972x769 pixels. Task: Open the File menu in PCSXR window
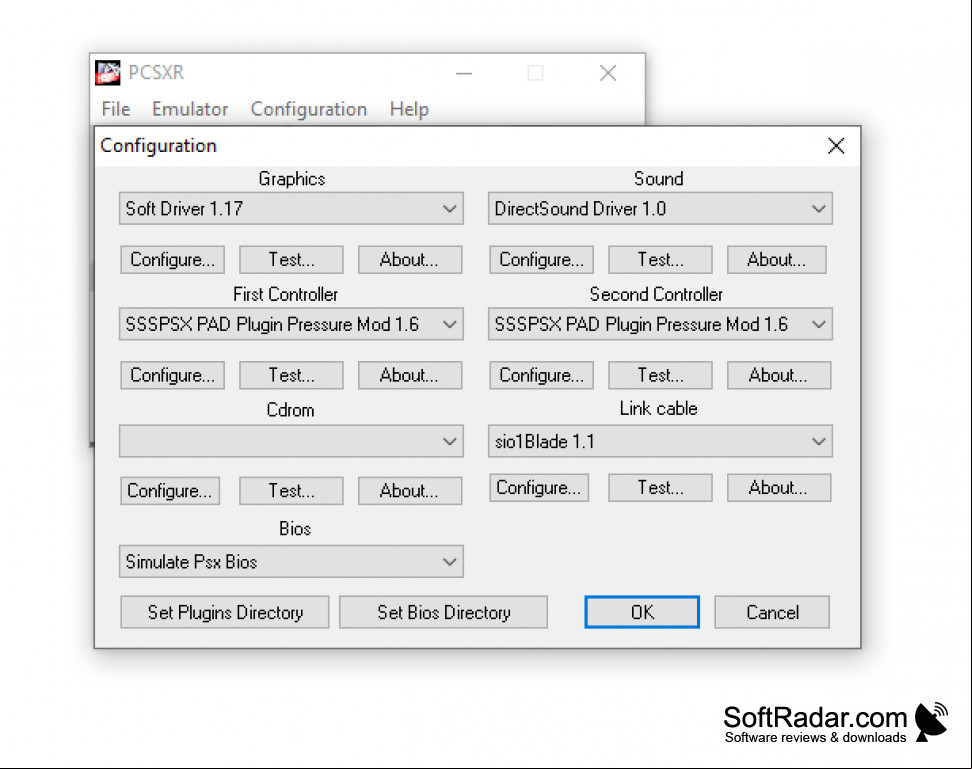pyautogui.click(x=116, y=109)
